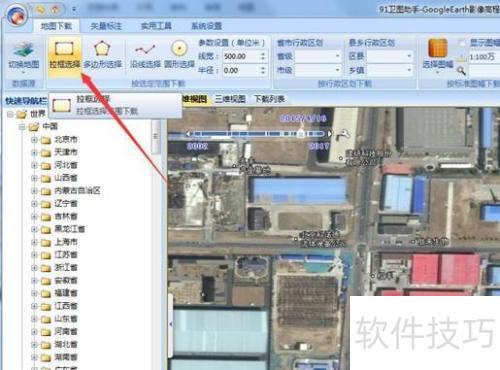Image resolution: width=500 pixels, height=370 pixels.
Task: Select the 拉框选择 rectangle selection tool
Action: (x=65, y=55)
